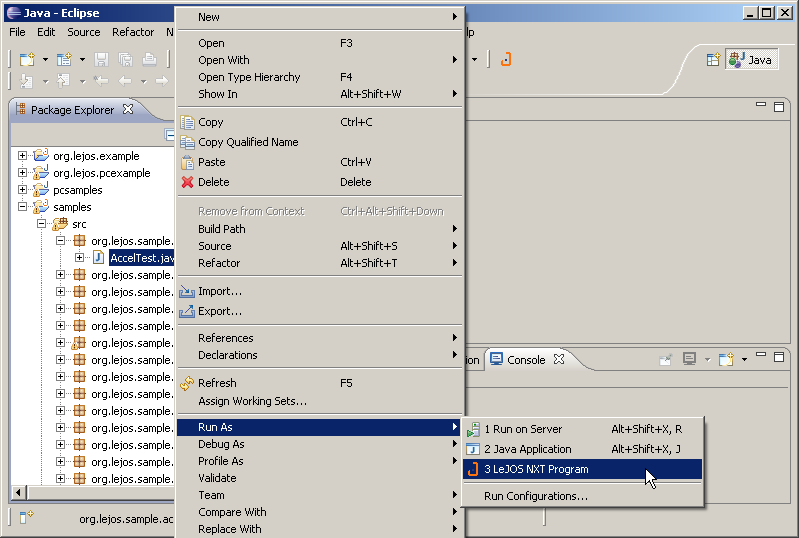
Task: Select the pcsamples project
Action: point(77,190)
